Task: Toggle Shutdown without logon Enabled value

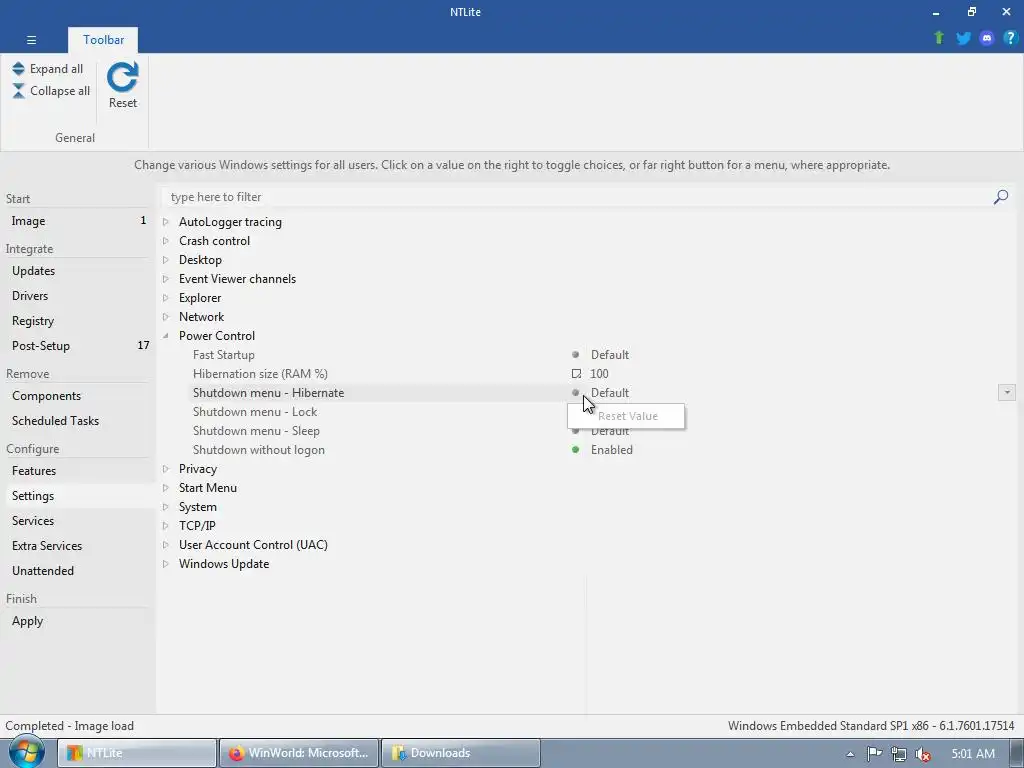Action: pyautogui.click(x=611, y=449)
